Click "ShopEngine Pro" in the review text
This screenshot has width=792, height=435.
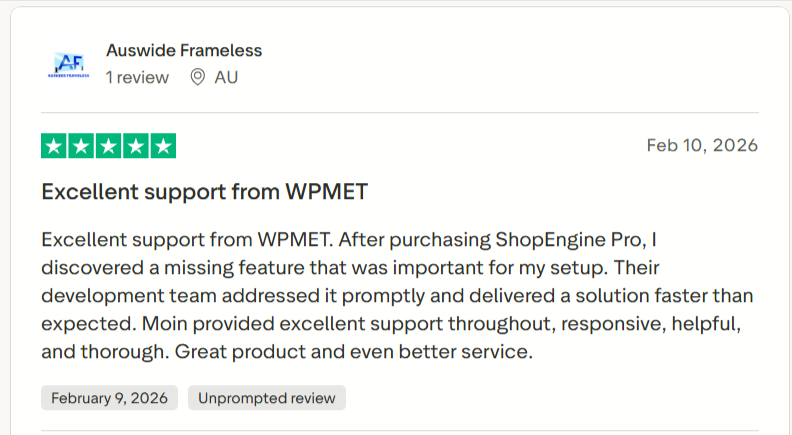[x=572, y=241]
